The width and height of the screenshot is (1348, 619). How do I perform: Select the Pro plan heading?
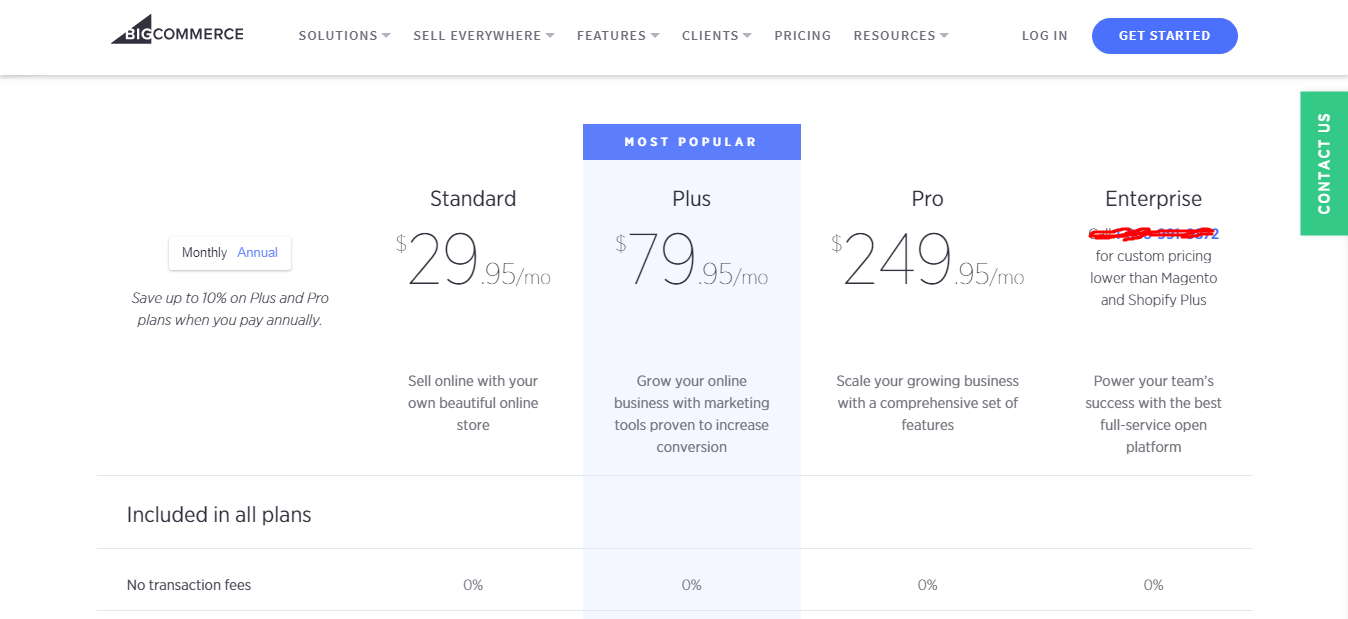point(927,199)
